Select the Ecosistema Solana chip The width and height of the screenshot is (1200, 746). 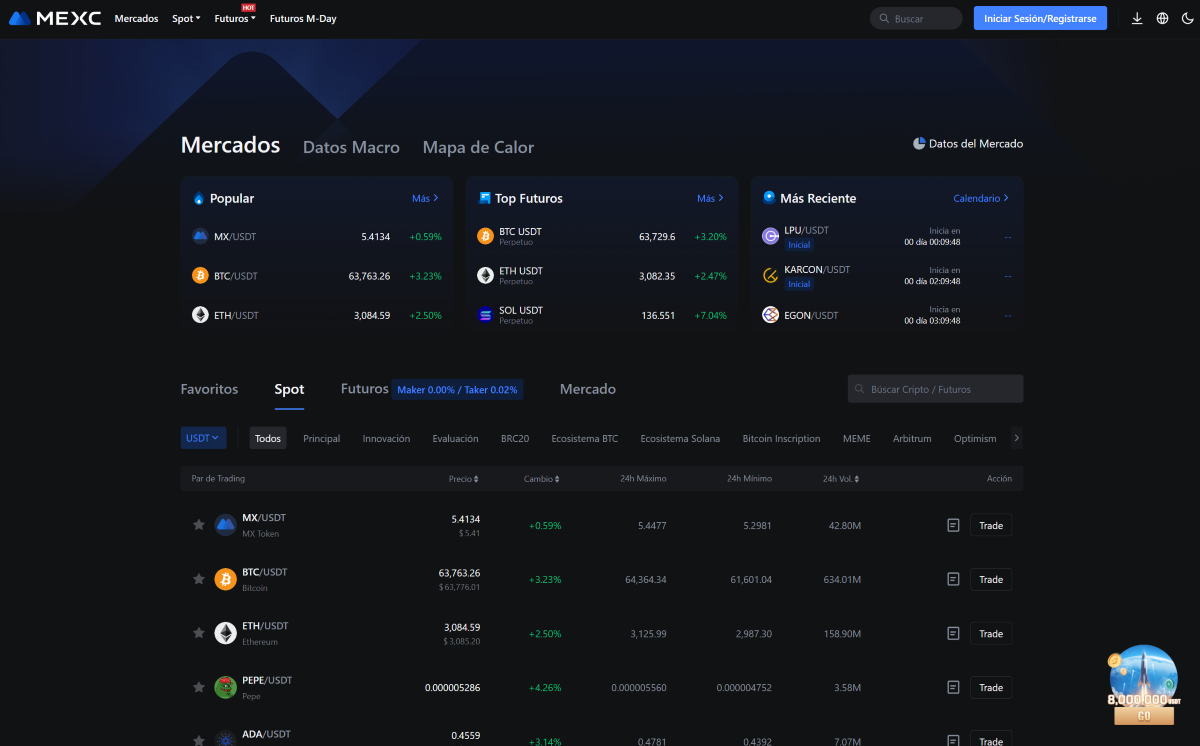[x=680, y=438]
